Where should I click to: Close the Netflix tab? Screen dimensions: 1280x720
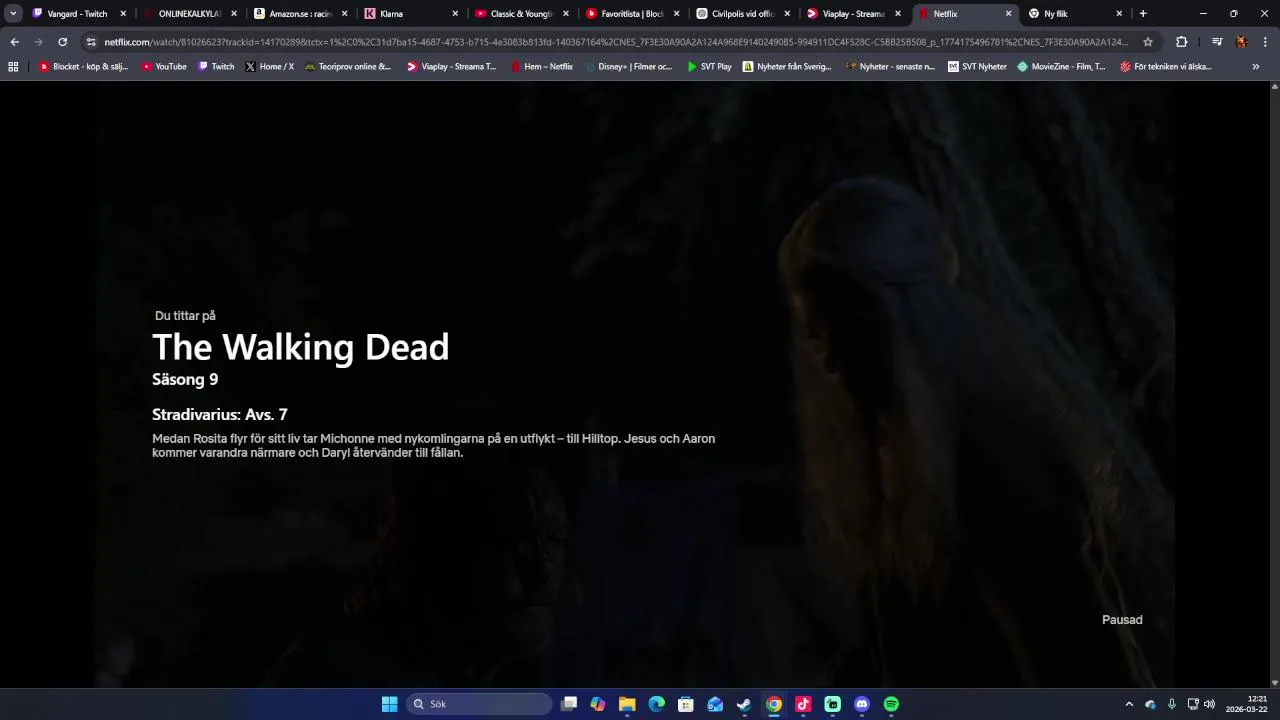(1008, 14)
